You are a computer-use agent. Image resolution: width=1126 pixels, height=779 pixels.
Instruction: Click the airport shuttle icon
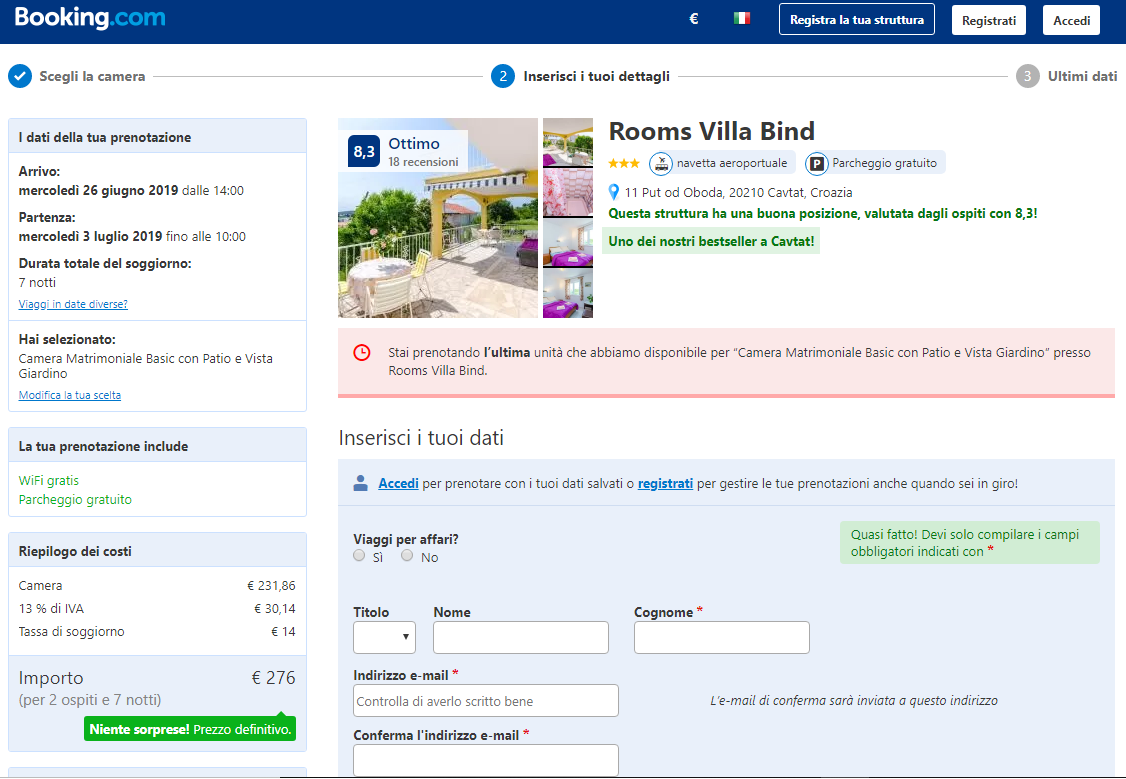point(661,164)
